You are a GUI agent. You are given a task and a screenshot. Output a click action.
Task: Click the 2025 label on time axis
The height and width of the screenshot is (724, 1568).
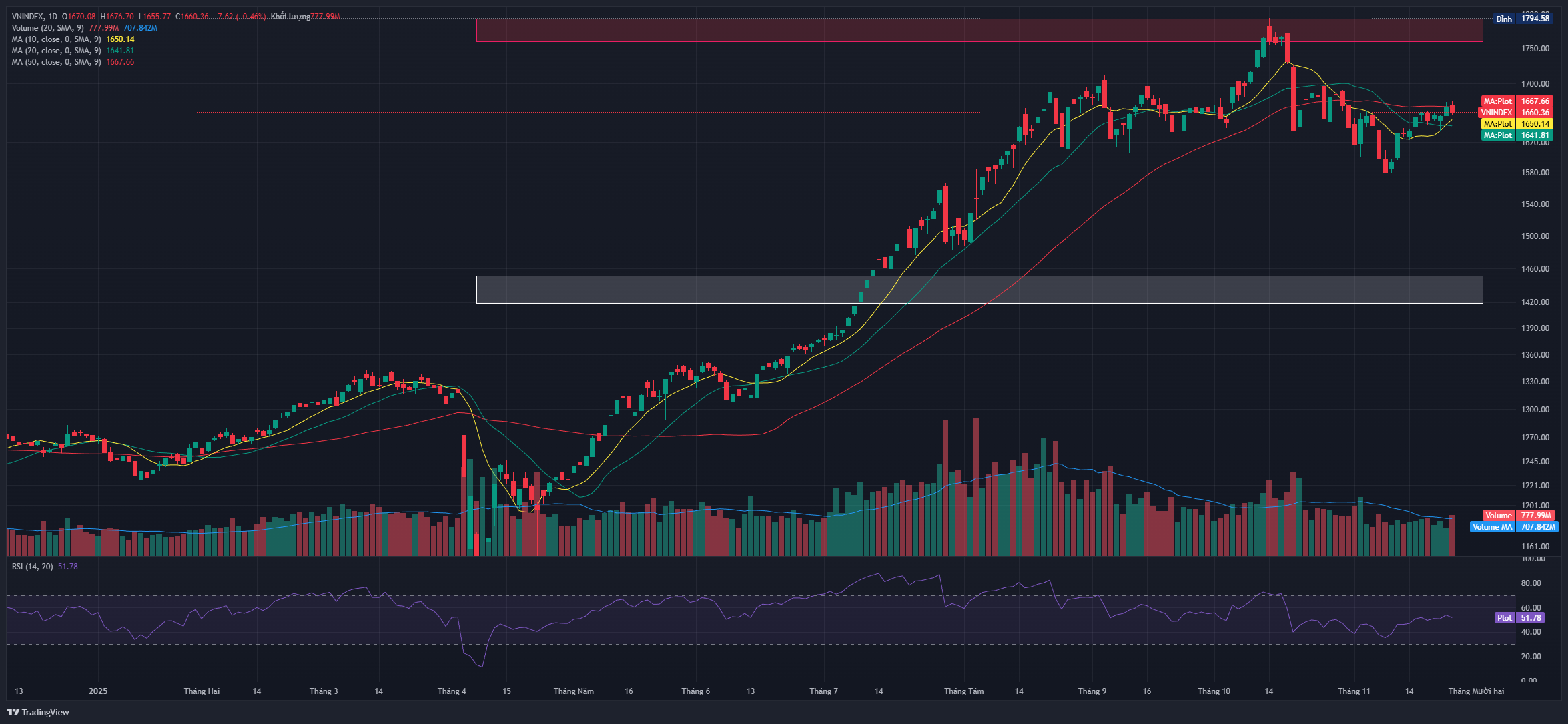click(x=98, y=691)
